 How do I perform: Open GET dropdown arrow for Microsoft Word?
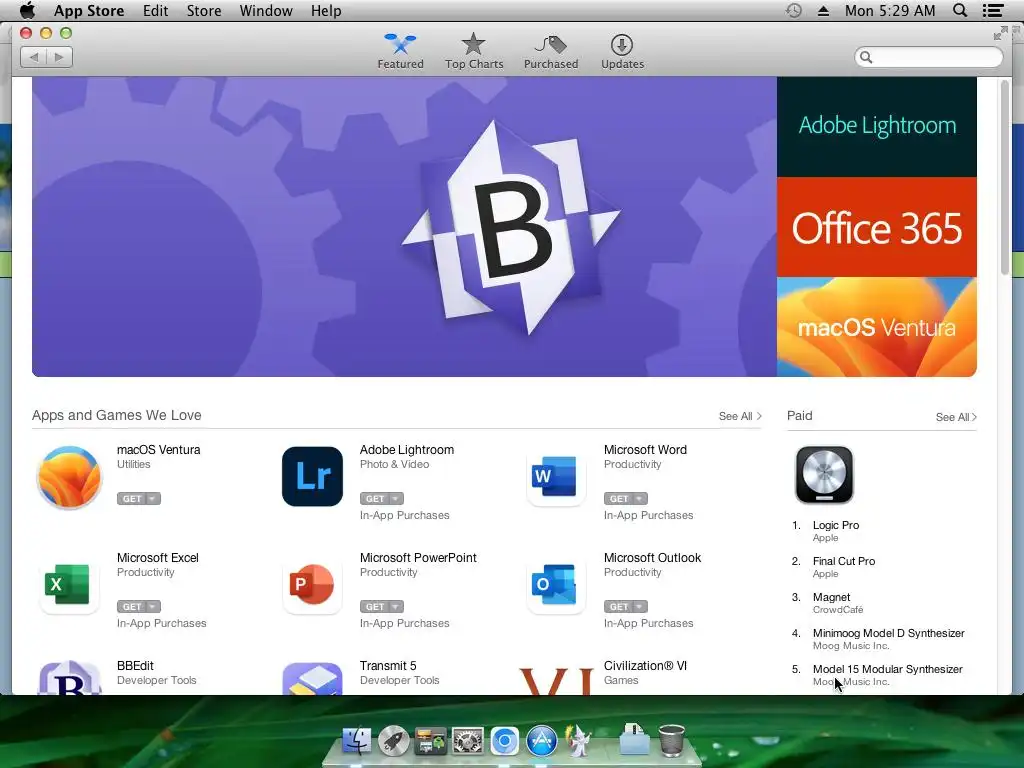(639, 499)
